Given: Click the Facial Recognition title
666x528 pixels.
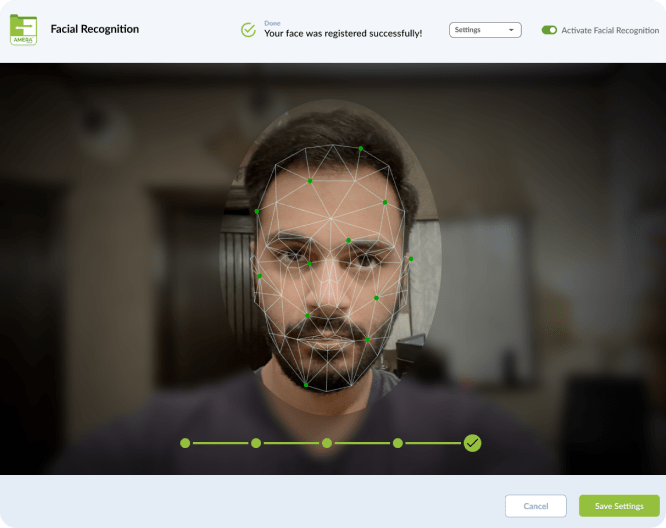Looking at the screenshot, I should (95, 29).
